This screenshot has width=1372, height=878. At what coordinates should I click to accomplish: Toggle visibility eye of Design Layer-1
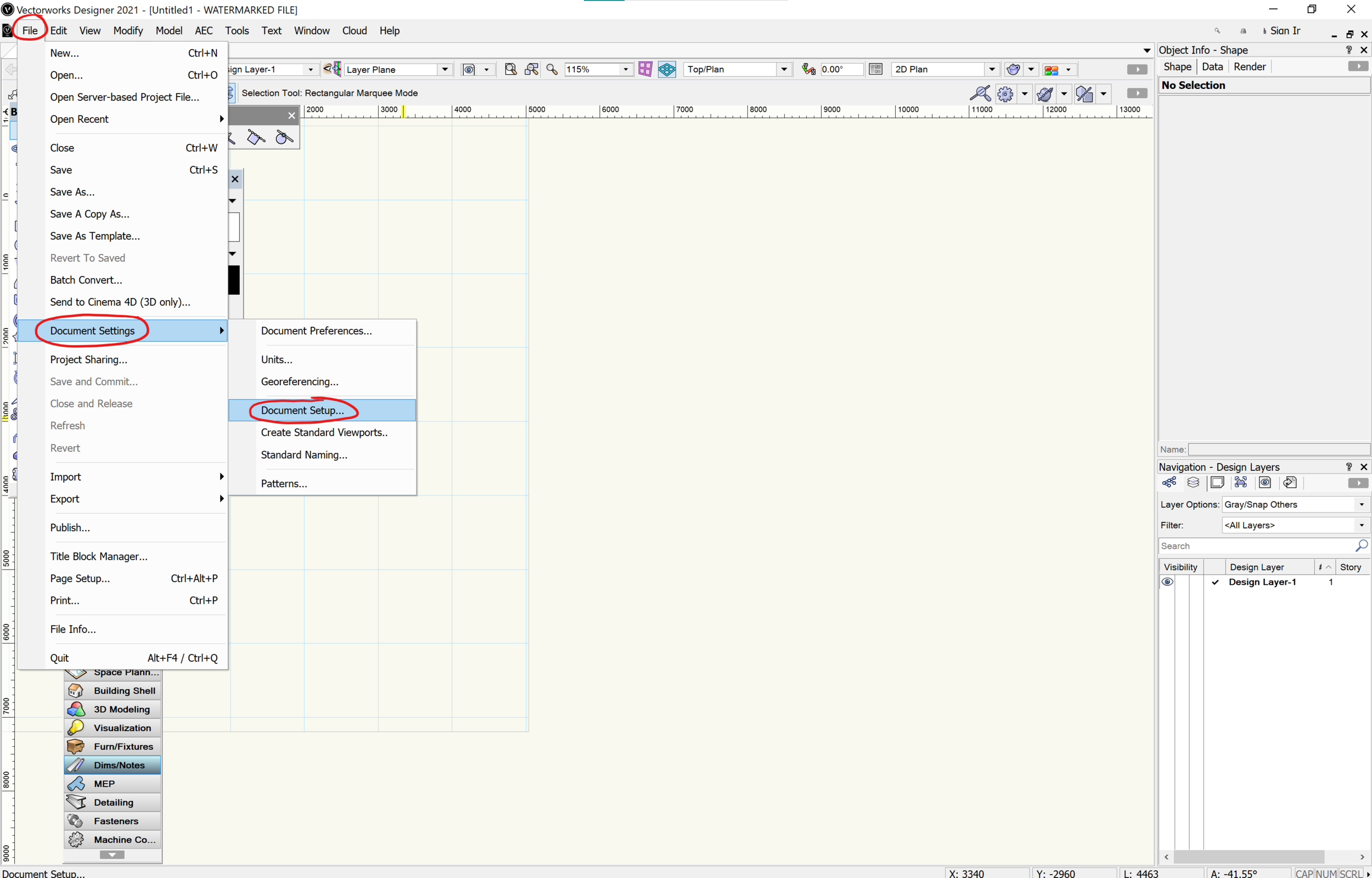pyautogui.click(x=1167, y=582)
